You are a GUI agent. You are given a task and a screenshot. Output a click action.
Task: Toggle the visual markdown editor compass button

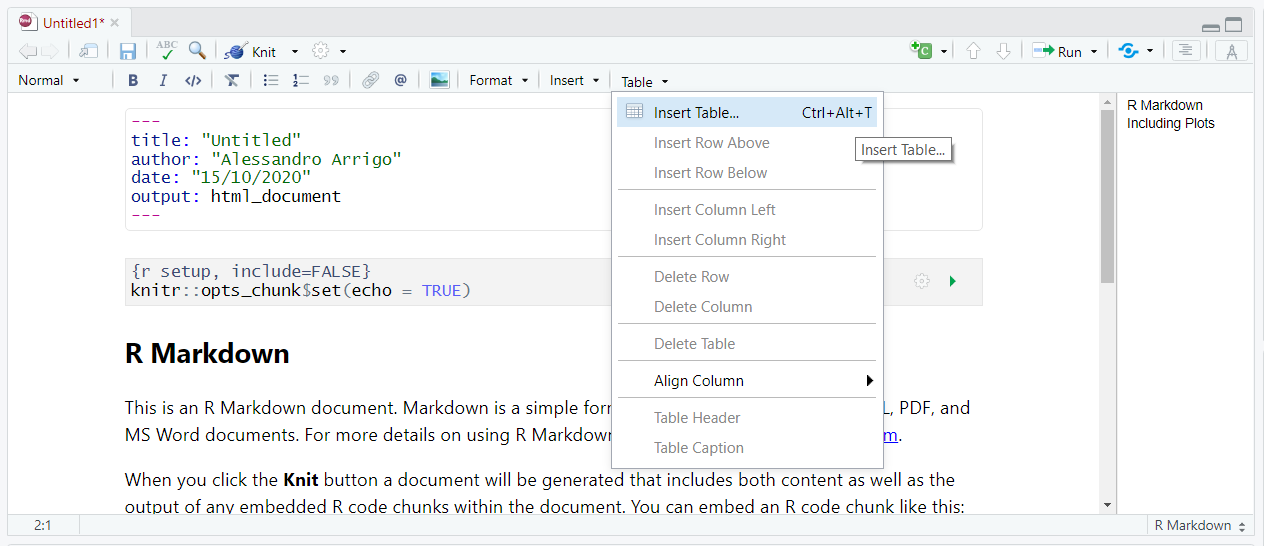coord(1231,51)
